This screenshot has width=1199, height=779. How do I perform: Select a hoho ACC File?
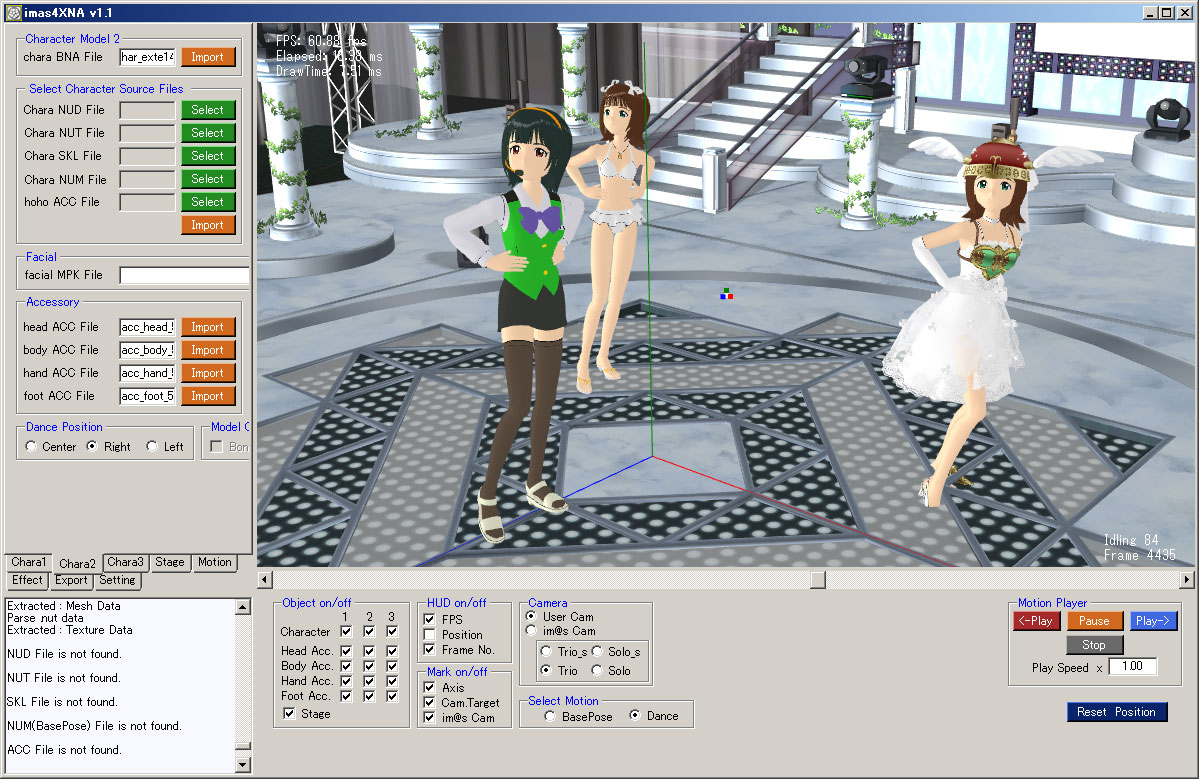[x=208, y=202]
